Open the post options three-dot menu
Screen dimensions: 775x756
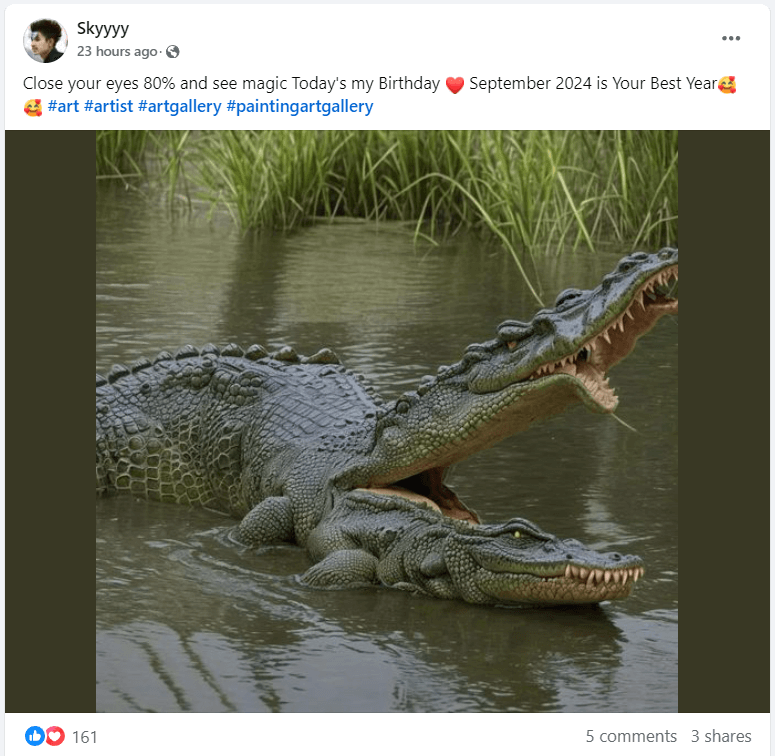point(731,38)
